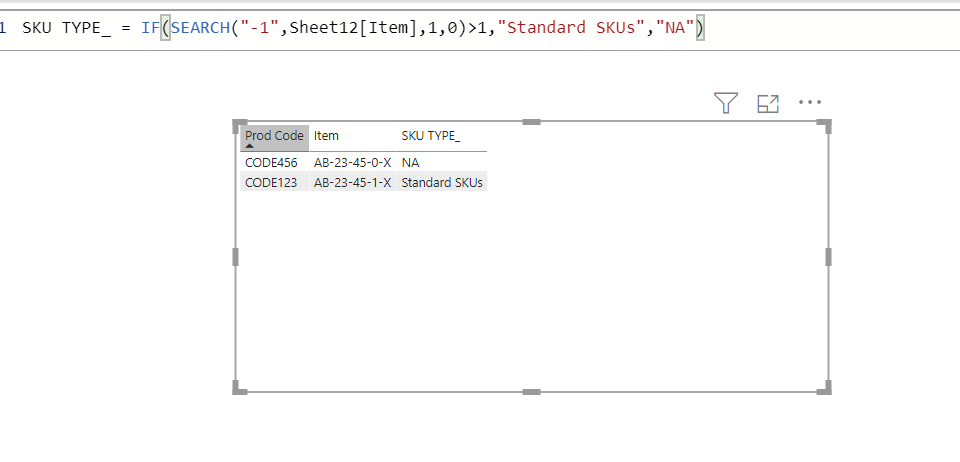Grab the bottom-left visual resize handle
This screenshot has width=960, height=462.
point(239,387)
